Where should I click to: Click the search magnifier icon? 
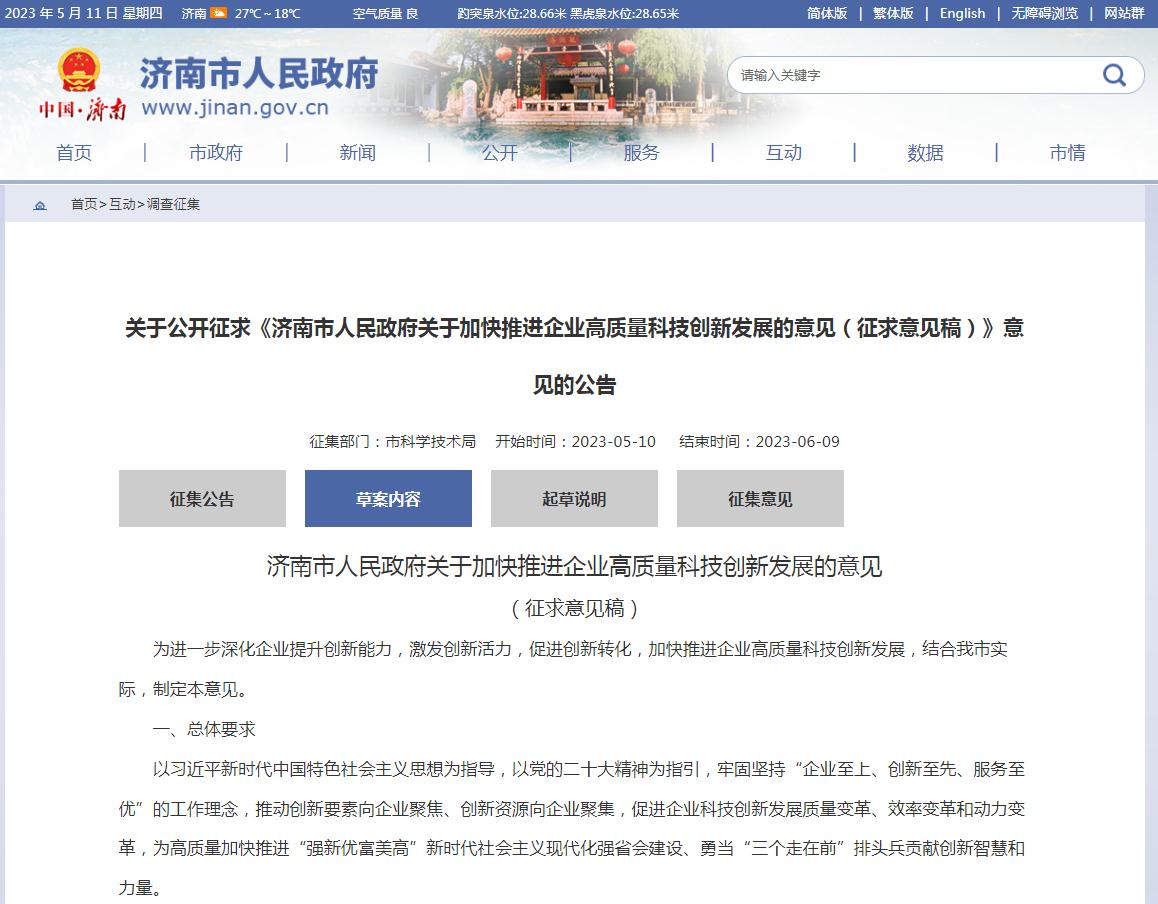tap(1113, 75)
